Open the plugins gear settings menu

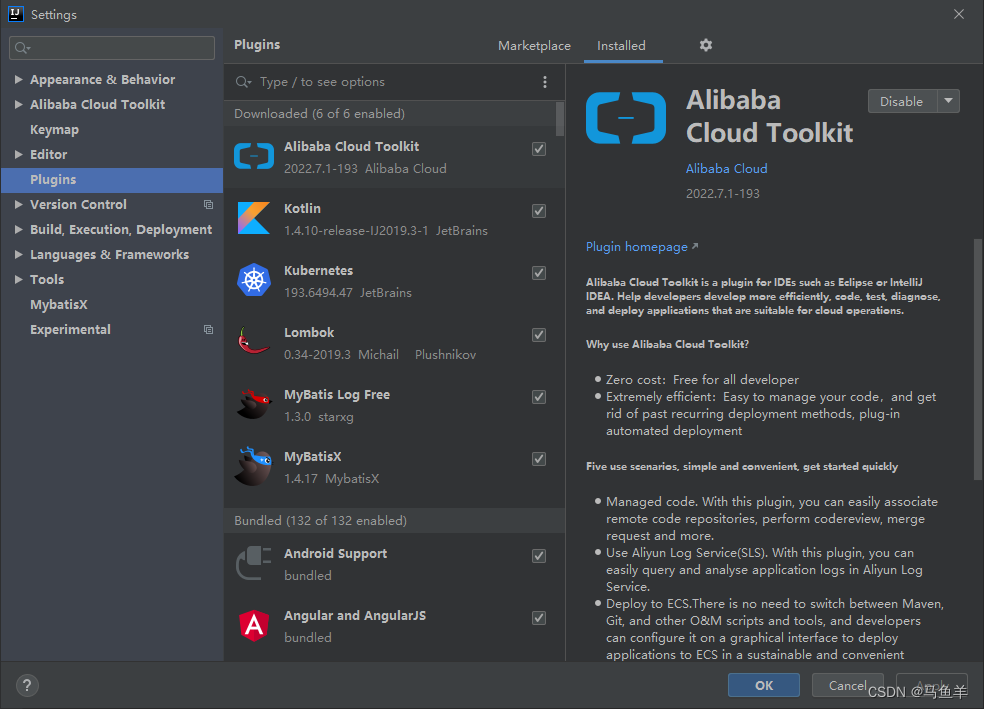(x=706, y=45)
